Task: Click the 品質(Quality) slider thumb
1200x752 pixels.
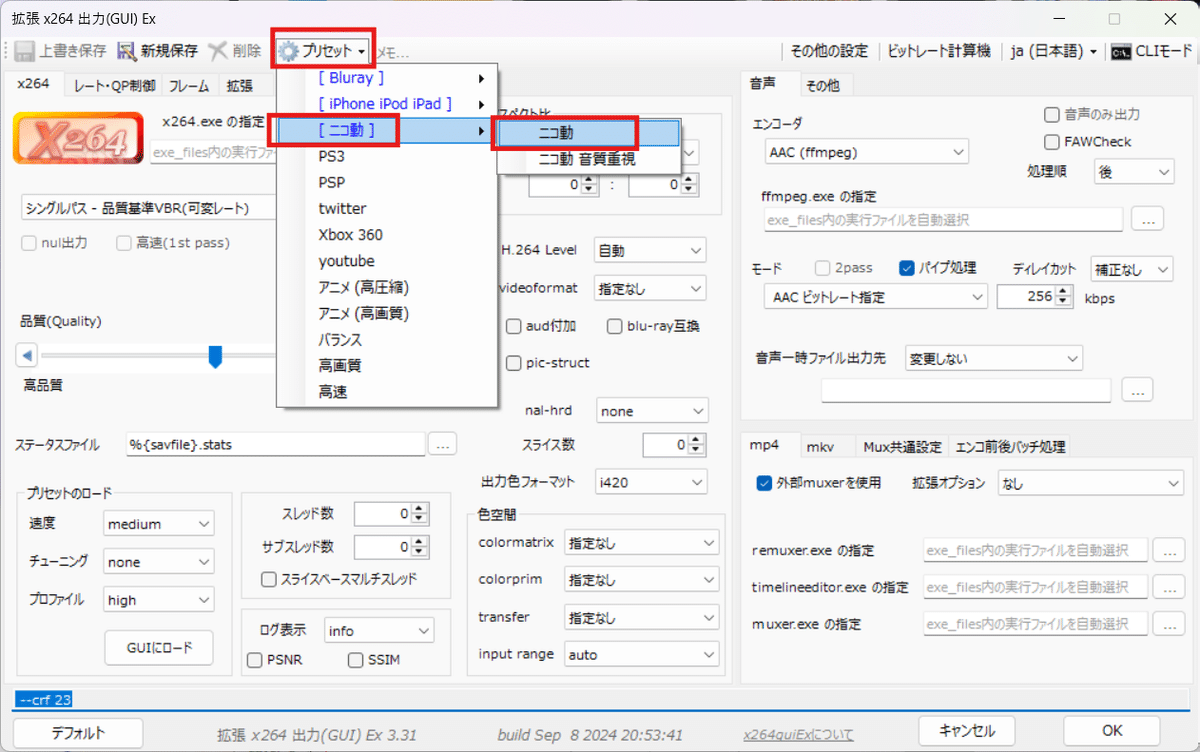Action: click(215, 356)
